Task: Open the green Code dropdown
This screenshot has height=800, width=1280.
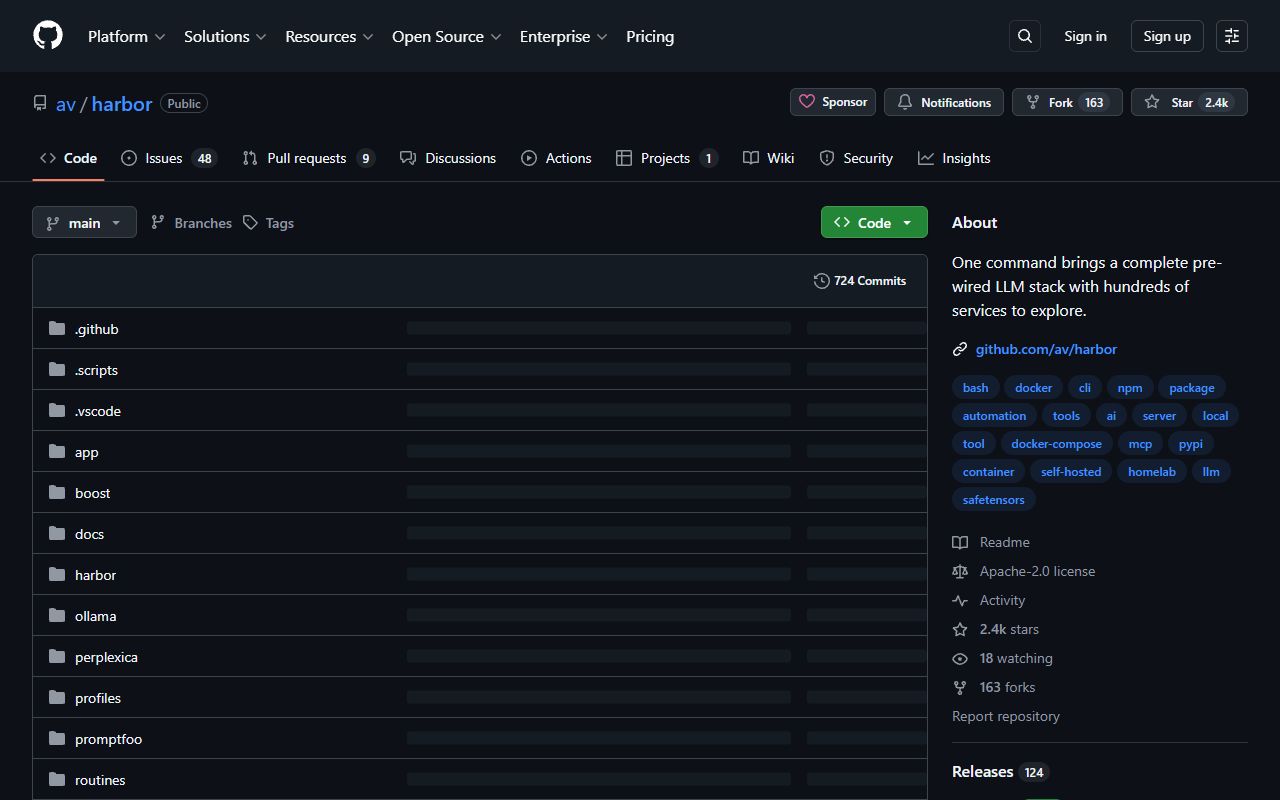Action: (873, 223)
